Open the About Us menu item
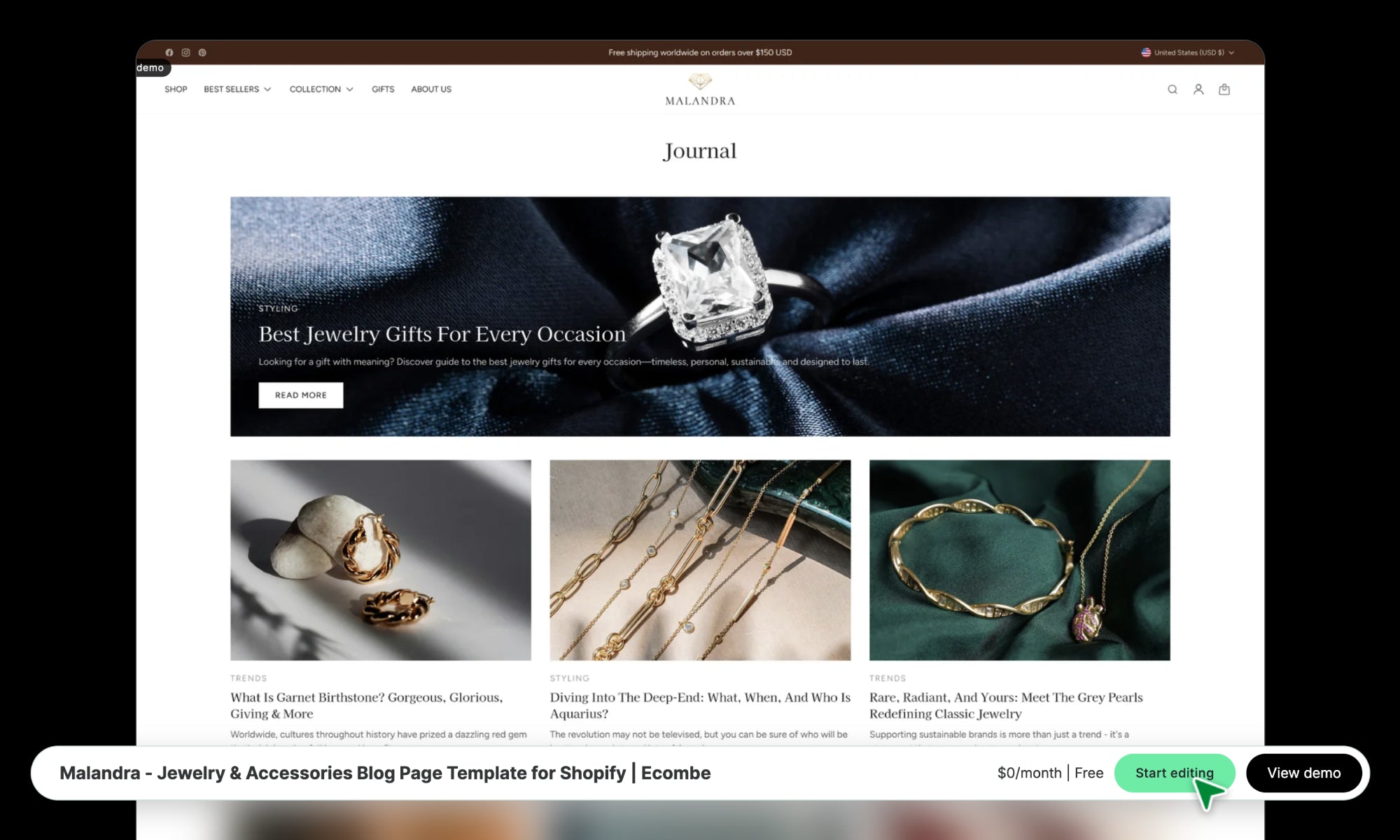This screenshot has height=840, width=1400. (431, 90)
